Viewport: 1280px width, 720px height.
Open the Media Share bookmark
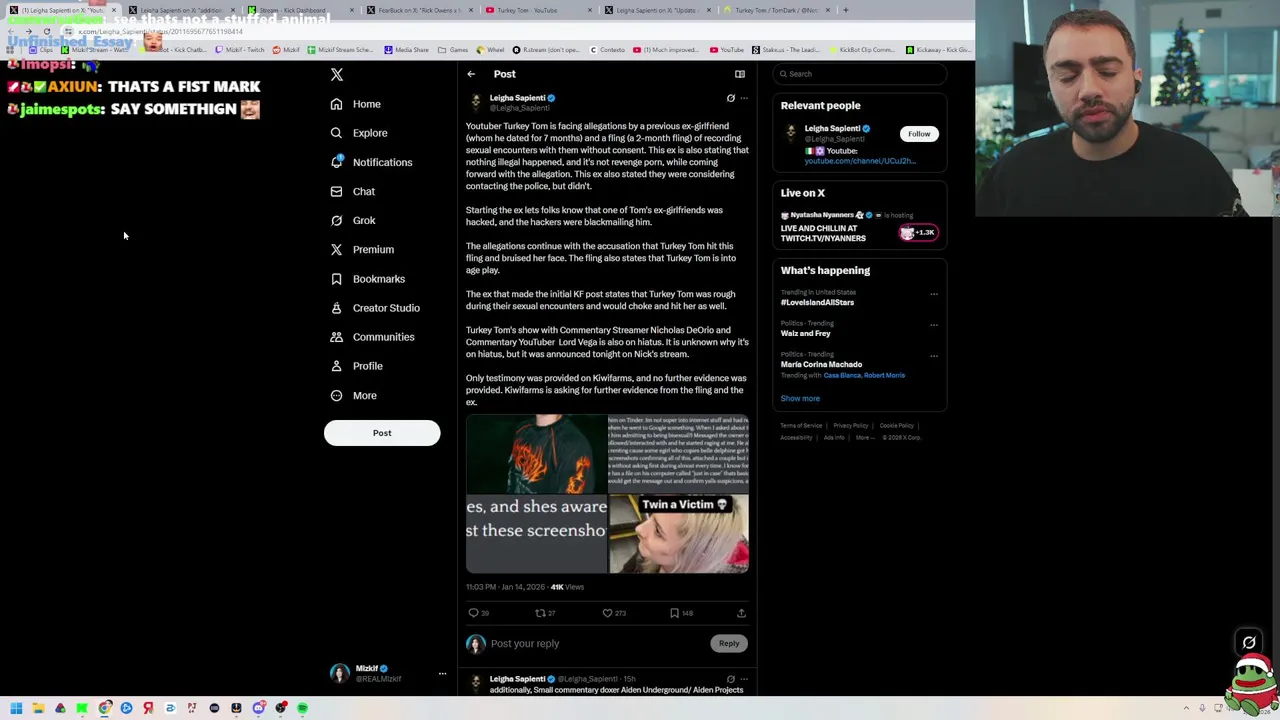point(405,50)
